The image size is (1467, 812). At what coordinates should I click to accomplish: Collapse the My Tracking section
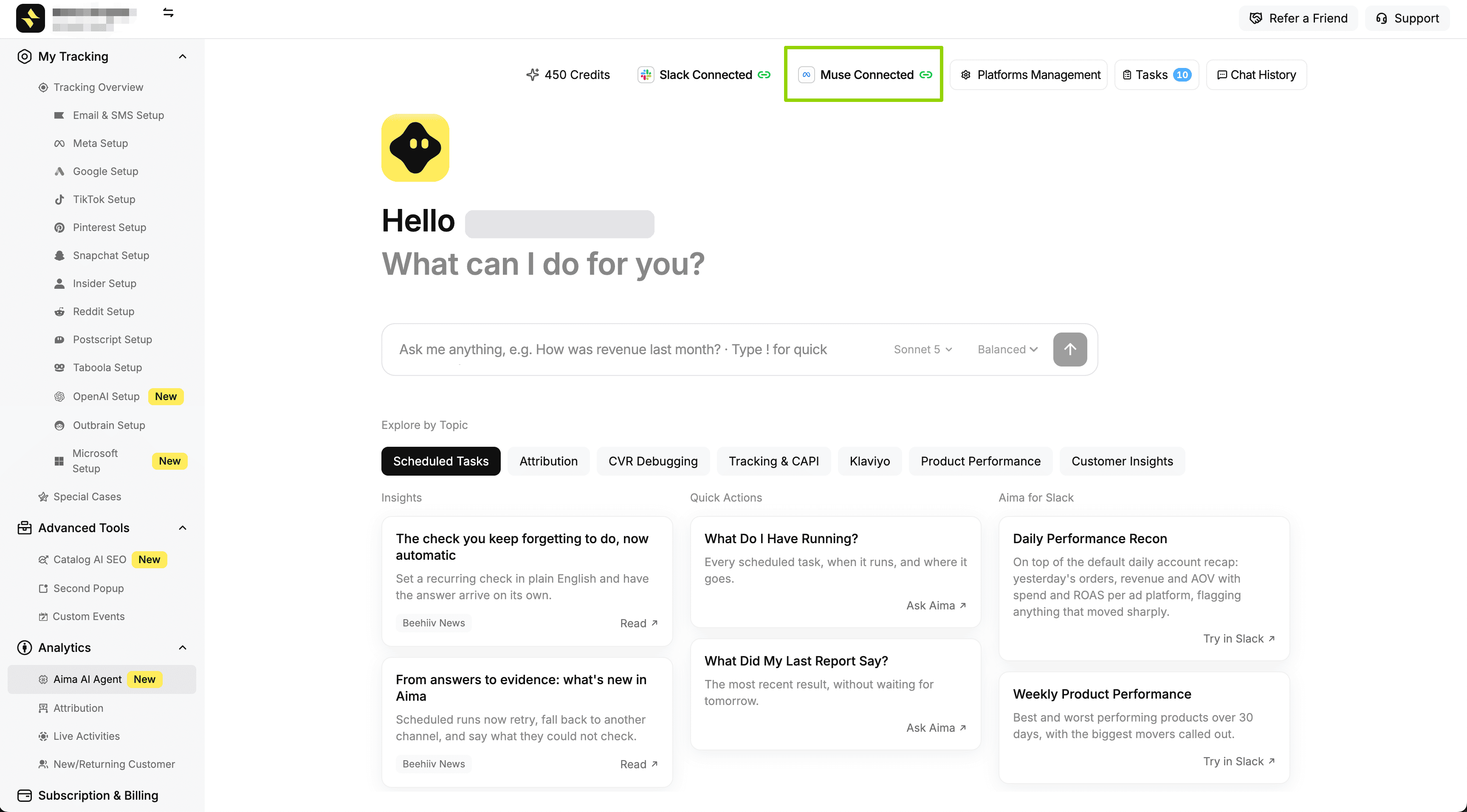[182, 56]
